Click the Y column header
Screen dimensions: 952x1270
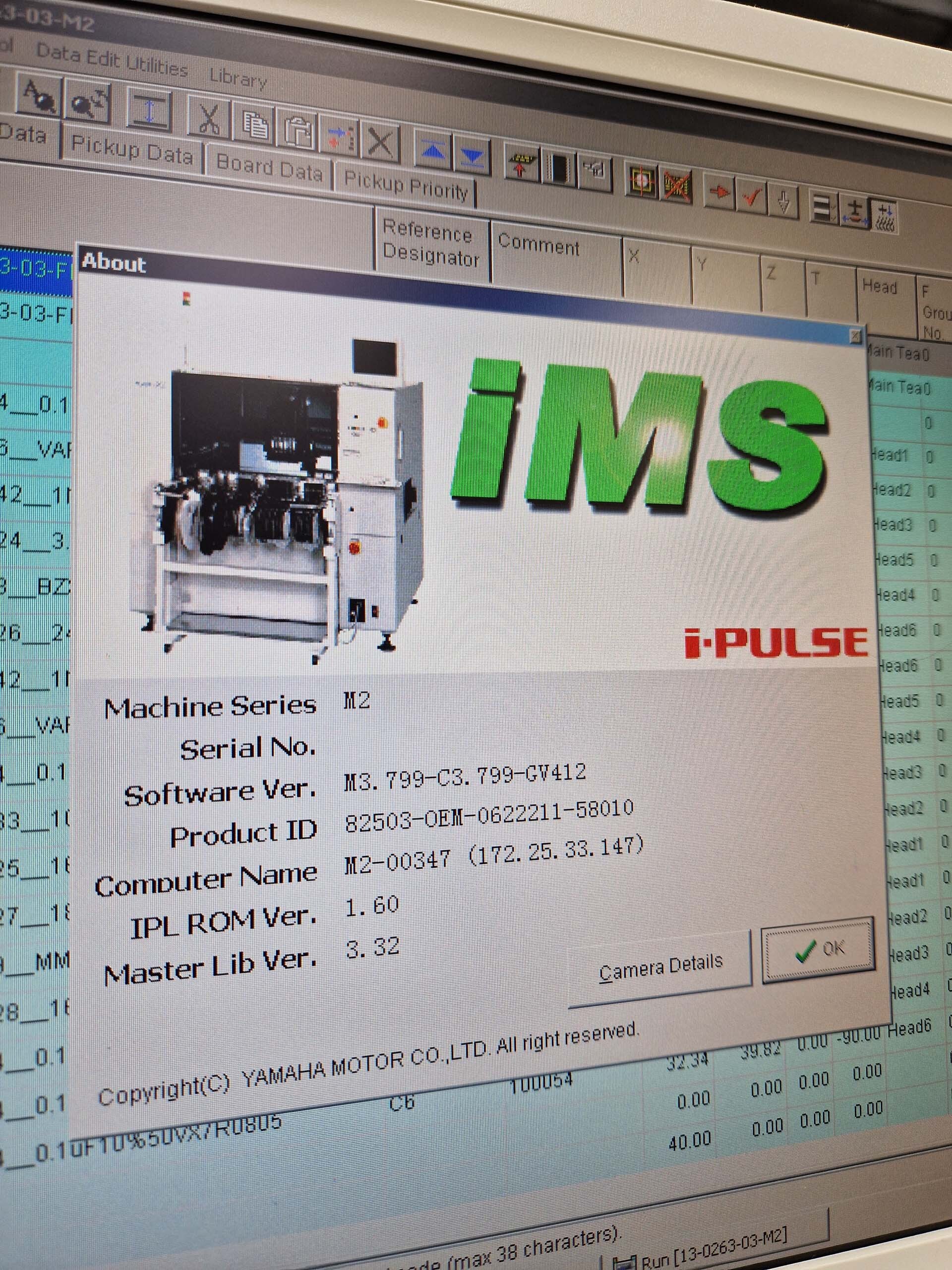tap(724, 276)
